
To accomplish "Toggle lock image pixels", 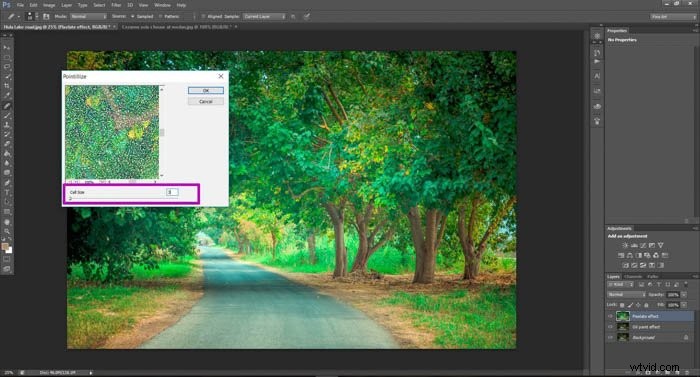I will (x=630, y=305).
